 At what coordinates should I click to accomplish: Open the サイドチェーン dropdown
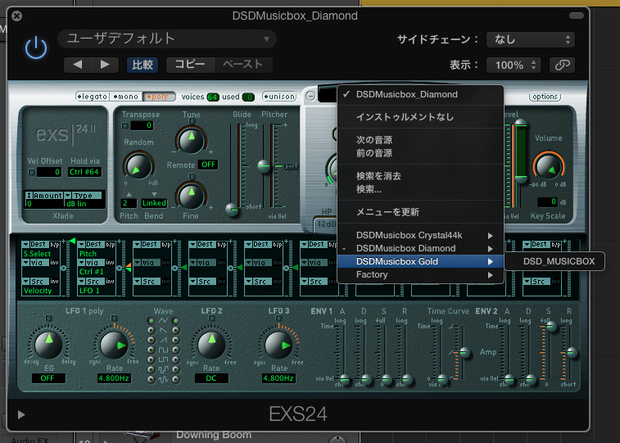pyautogui.click(x=531, y=40)
